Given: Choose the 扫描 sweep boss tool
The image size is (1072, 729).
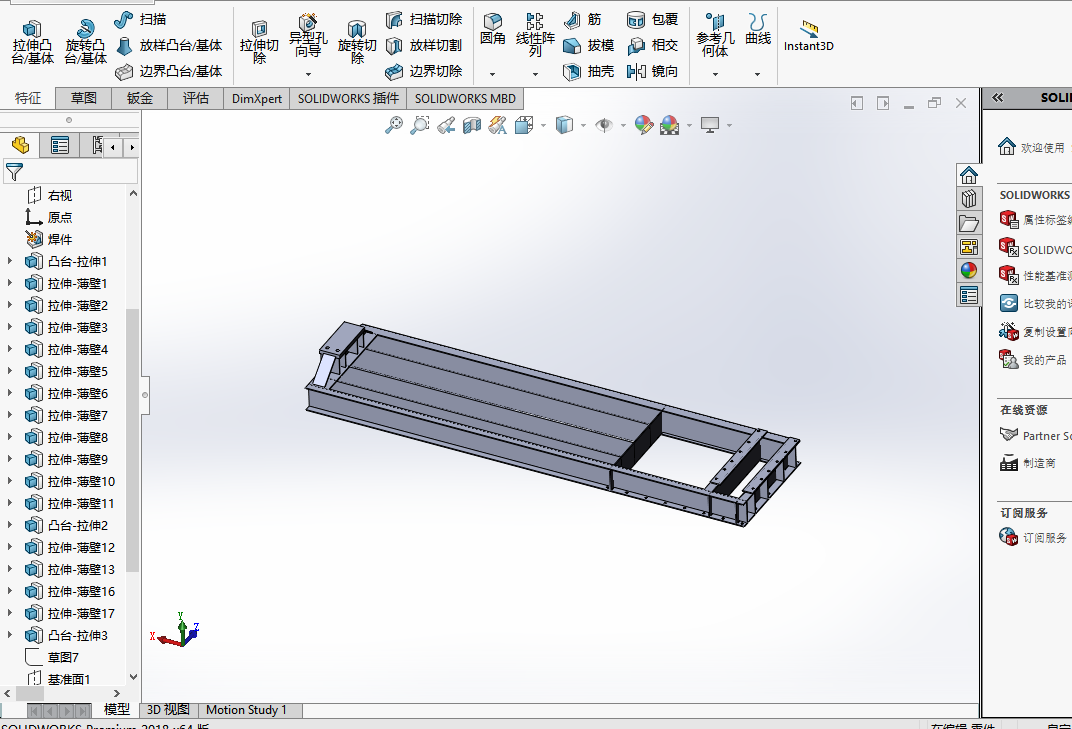Looking at the screenshot, I should pos(140,19).
